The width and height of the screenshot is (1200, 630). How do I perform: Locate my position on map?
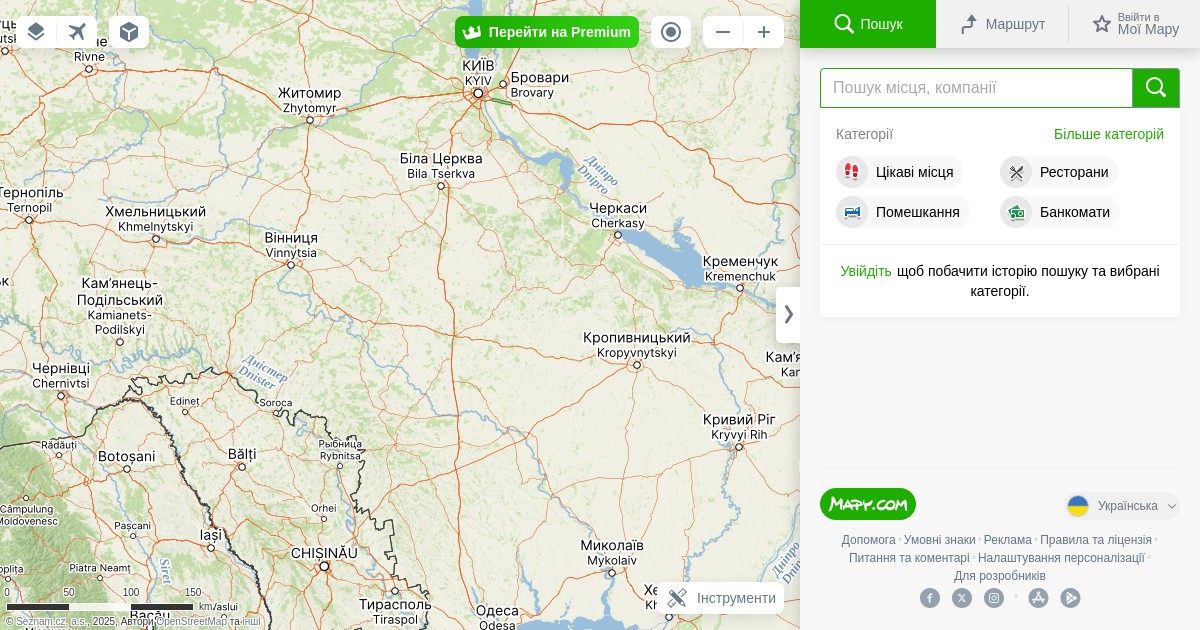[x=671, y=32]
